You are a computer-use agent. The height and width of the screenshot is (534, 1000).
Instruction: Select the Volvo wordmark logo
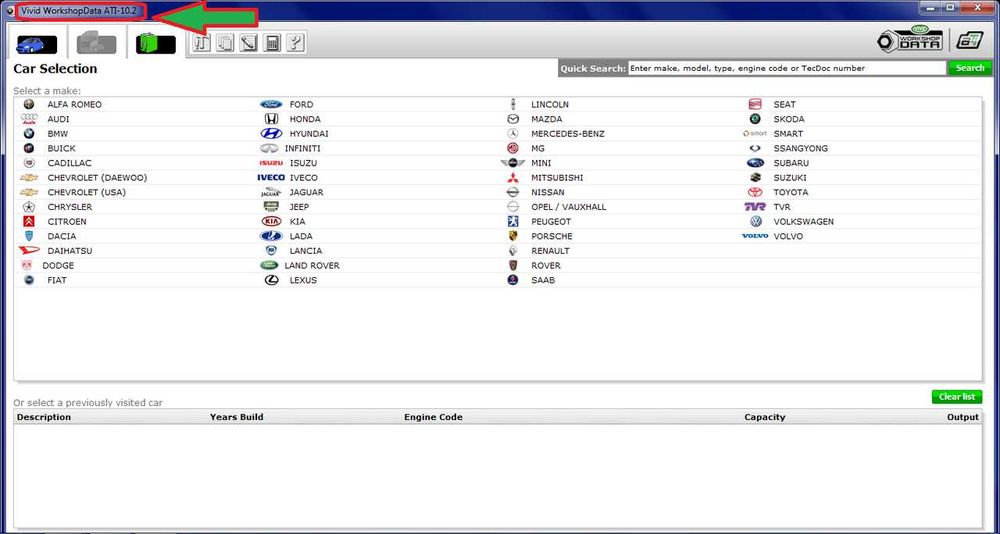tap(755, 236)
